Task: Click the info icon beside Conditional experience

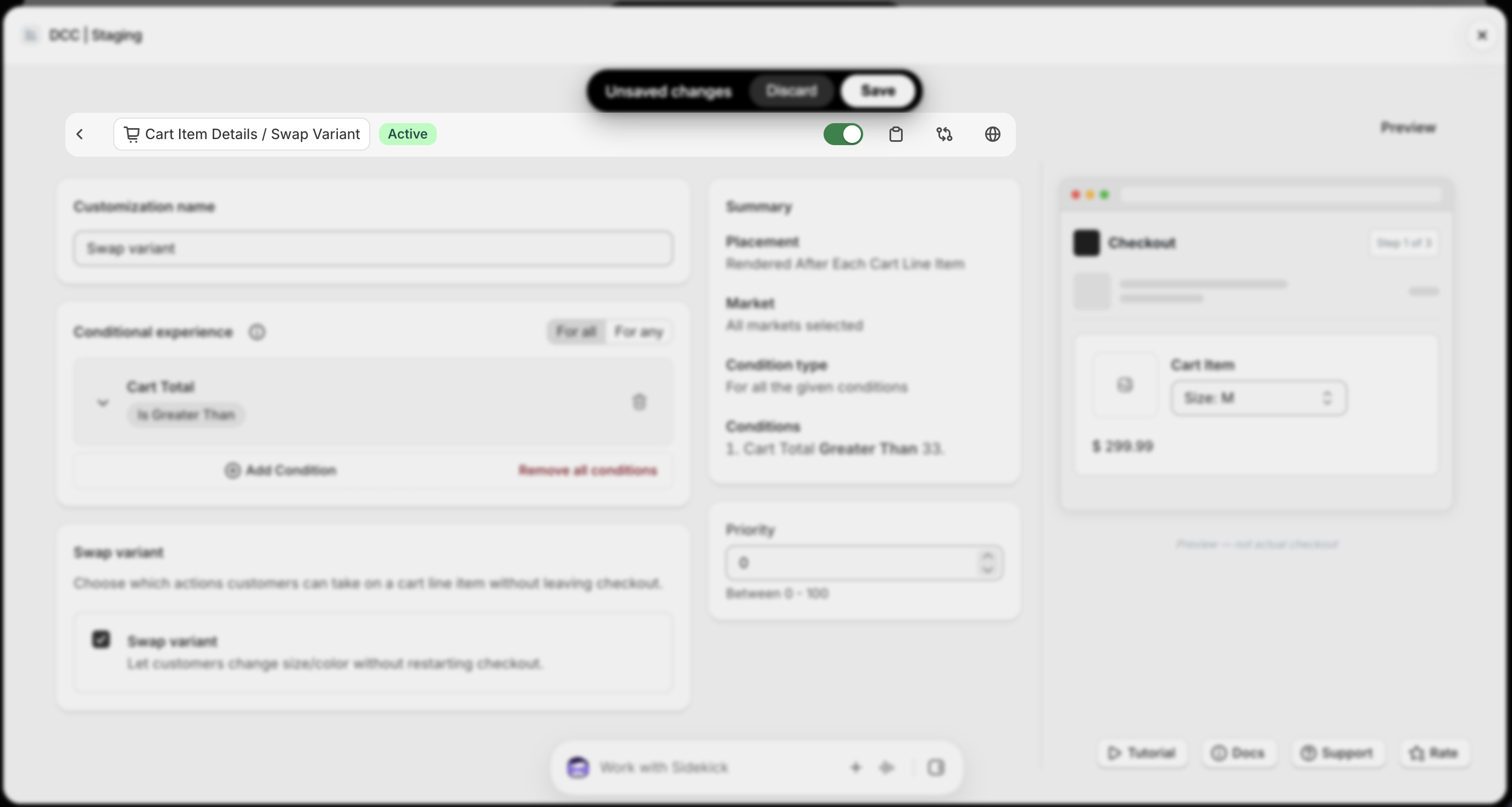Action: click(257, 333)
